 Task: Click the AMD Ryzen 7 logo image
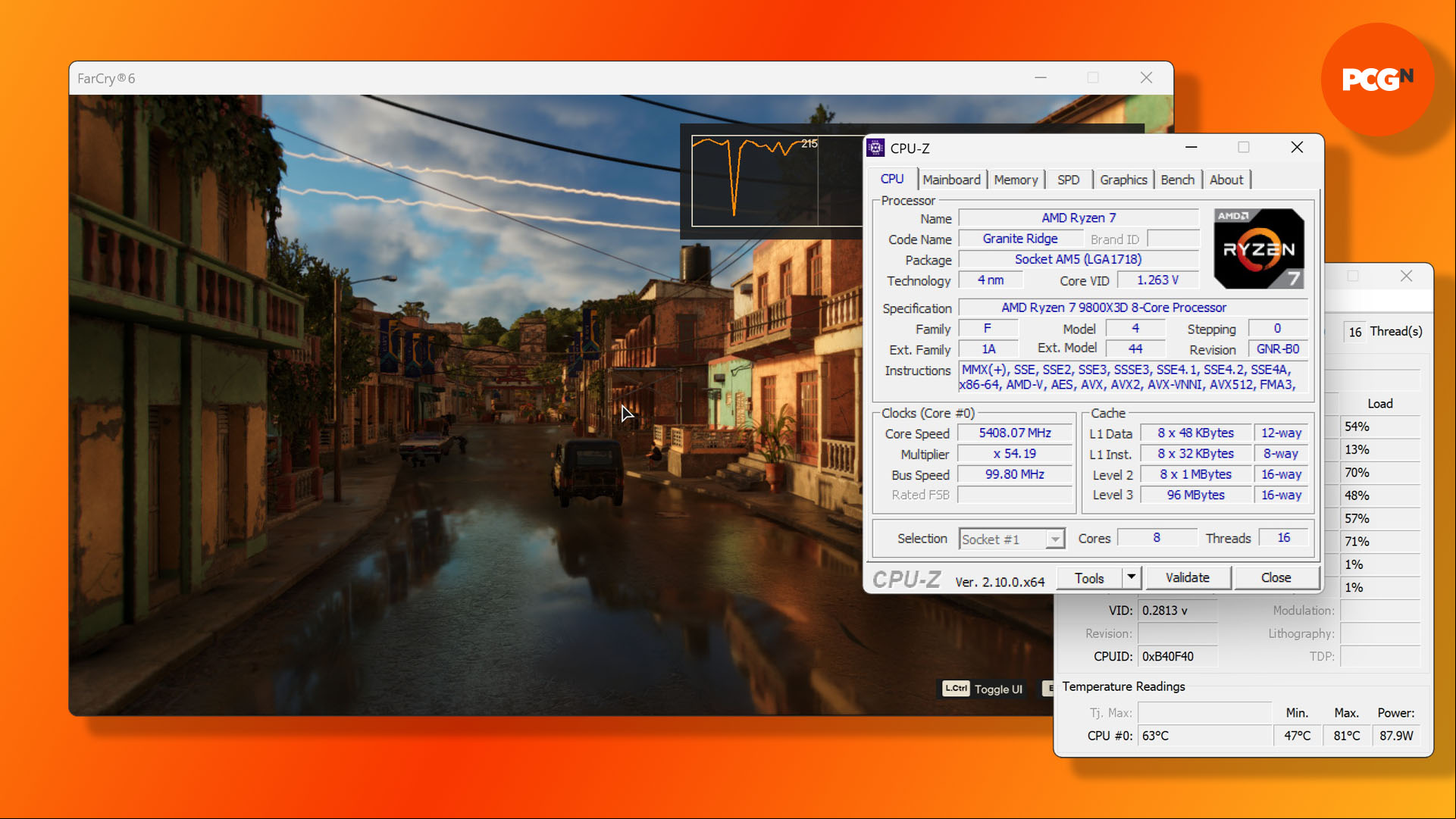pyautogui.click(x=1259, y=249)
